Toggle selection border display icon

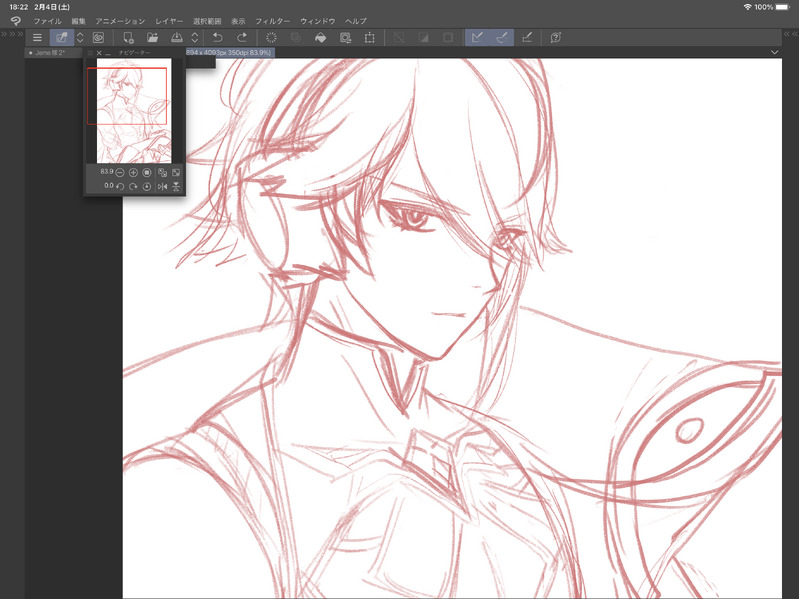click(x=448, y=37)
